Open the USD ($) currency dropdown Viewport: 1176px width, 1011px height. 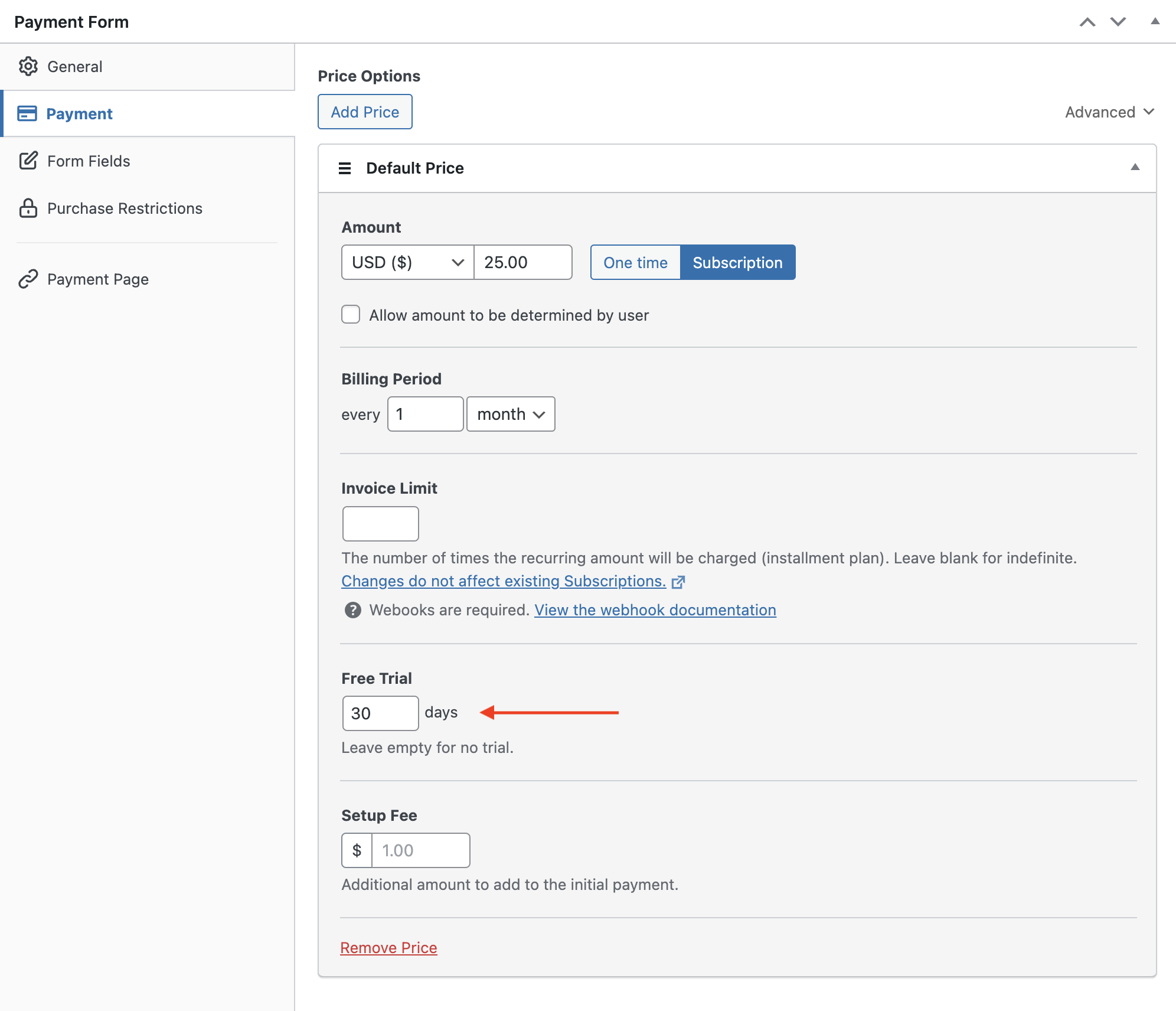point(407,262)
